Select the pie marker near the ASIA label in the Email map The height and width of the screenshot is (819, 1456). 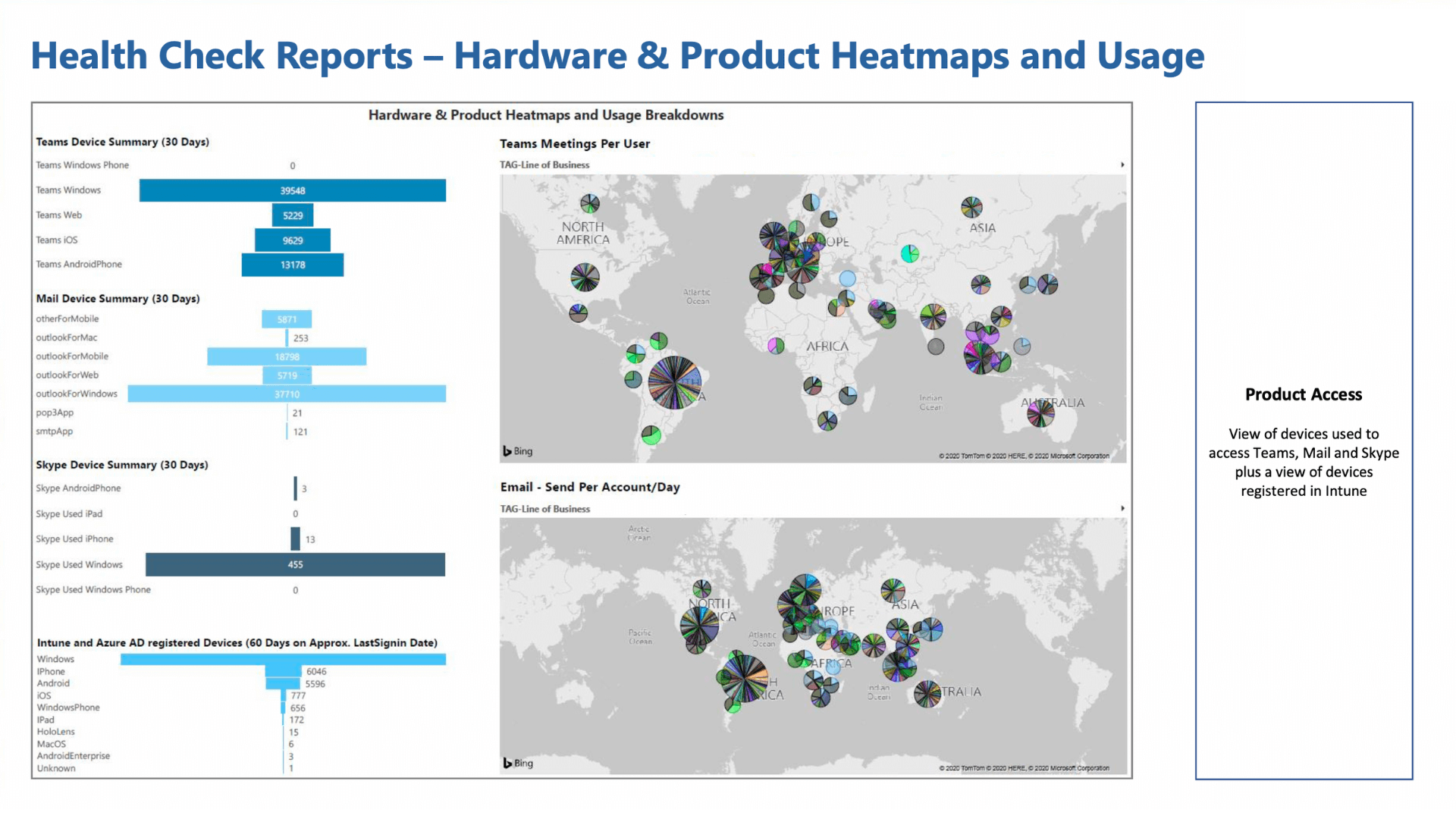[893, 590]
